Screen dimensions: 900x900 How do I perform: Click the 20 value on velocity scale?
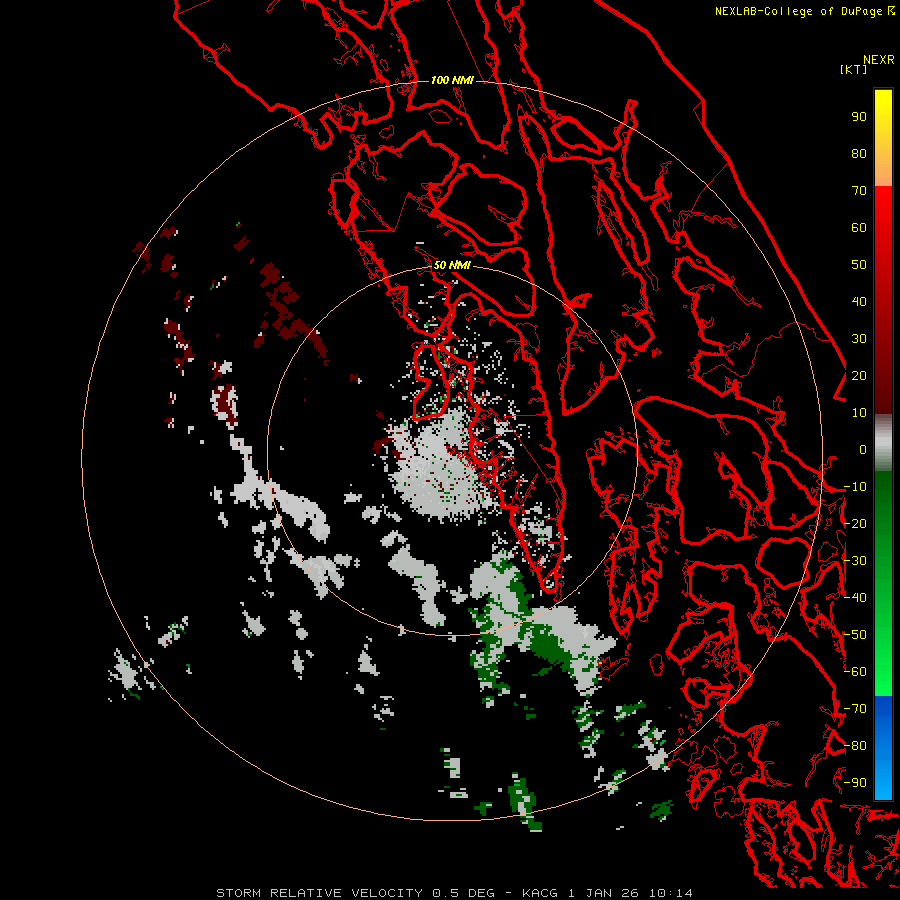point(859,376)
